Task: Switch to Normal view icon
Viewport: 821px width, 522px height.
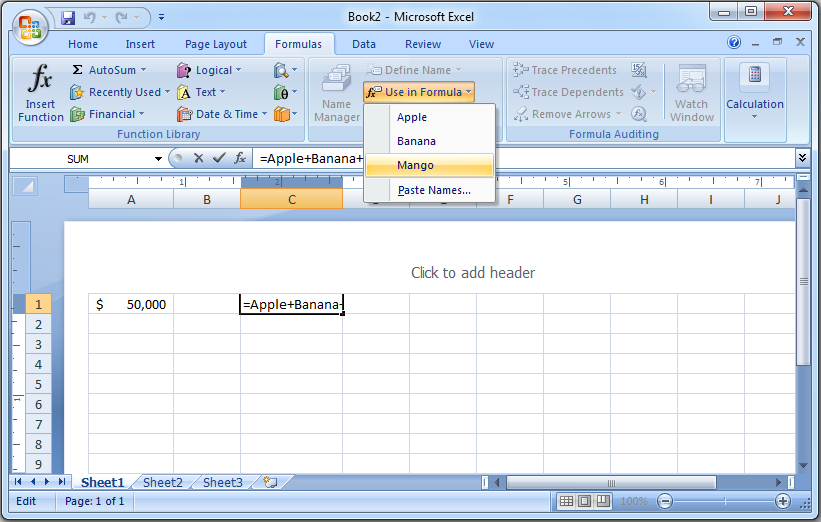Action: pyautogui.click(x=566, y=501)
